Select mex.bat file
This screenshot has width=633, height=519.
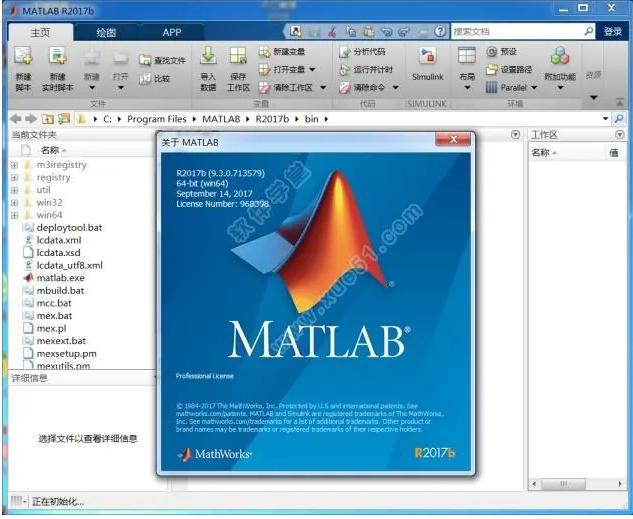pyautogui.click(x=48, y=316)
